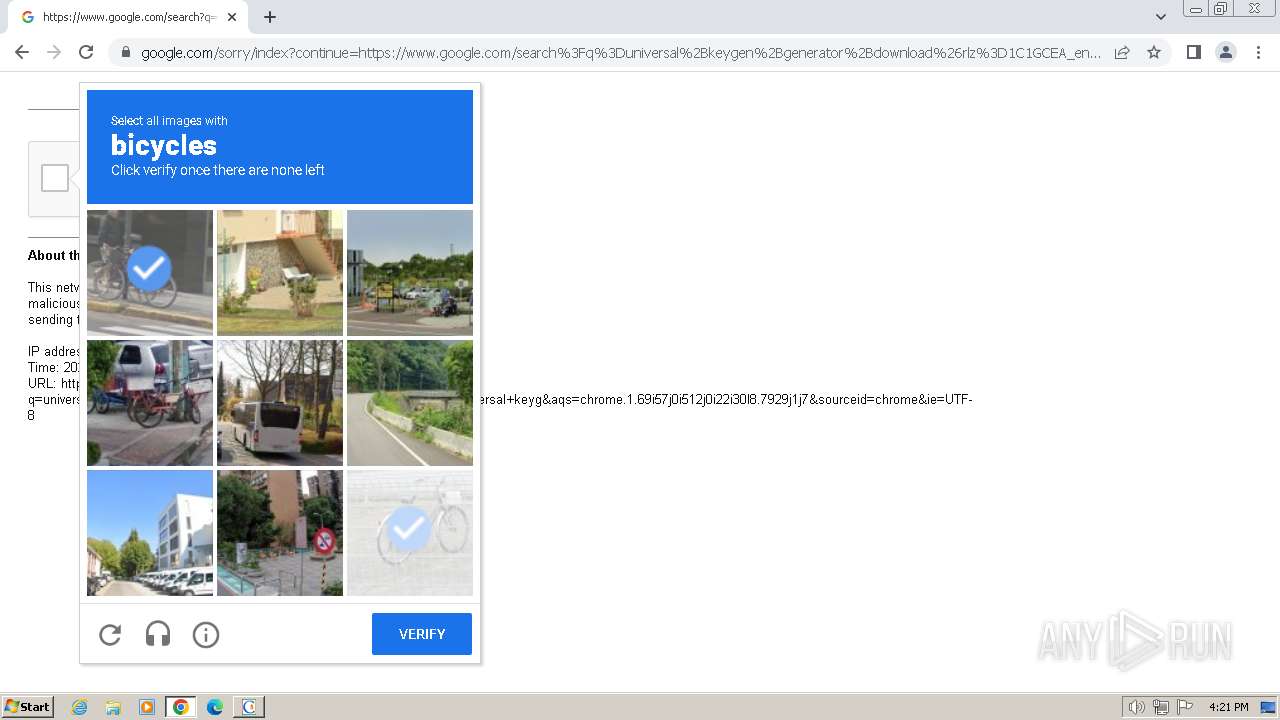
Task: Open captcha help info icon
Action: click(206, 634)
